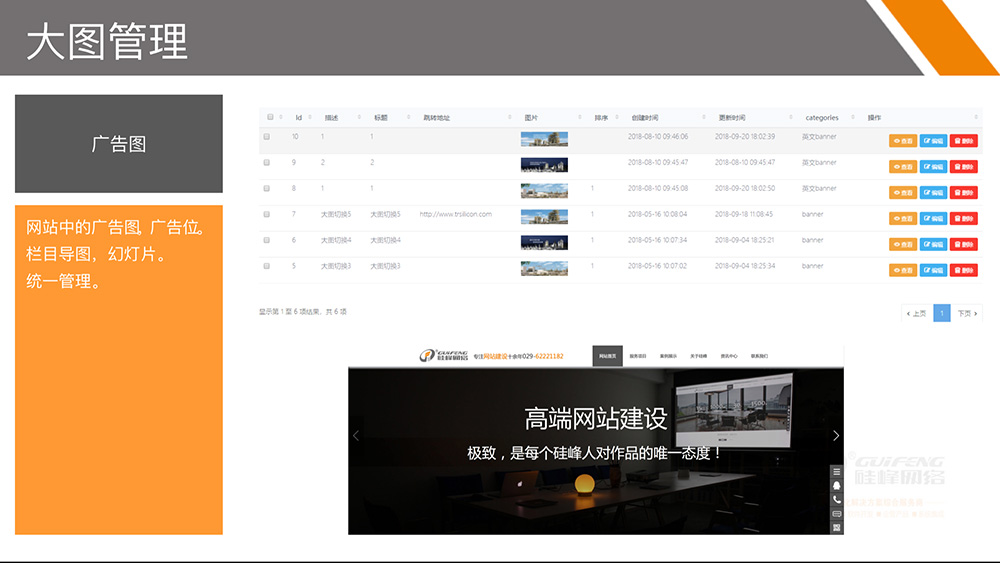
Task: Open the http://www.trsilicon.com link in row 7
Action: click(x=455, y=214)
